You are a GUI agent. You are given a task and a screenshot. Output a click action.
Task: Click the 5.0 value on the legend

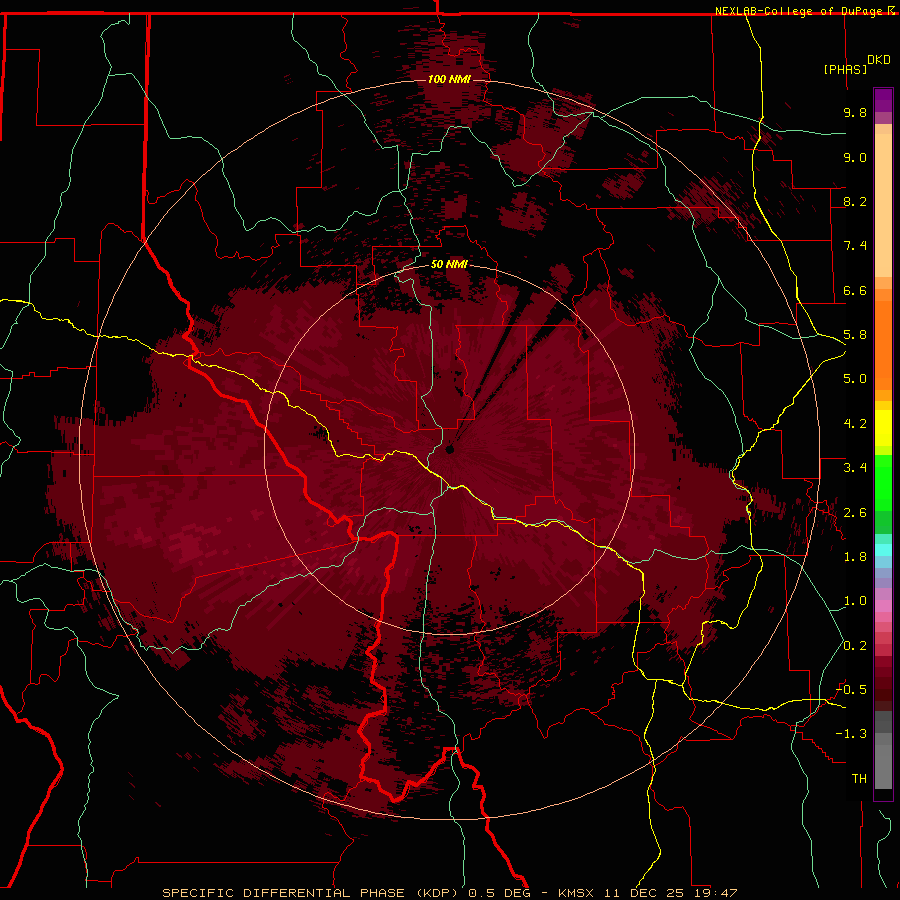(x=855, y=379)
